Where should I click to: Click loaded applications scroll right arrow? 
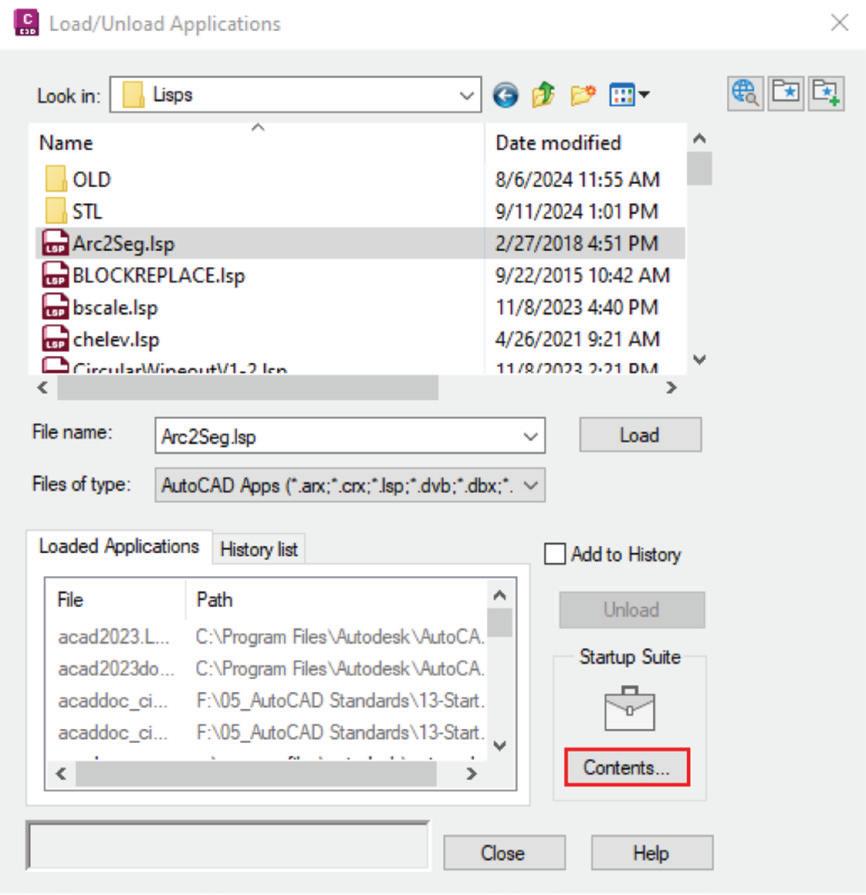point(471,773)
